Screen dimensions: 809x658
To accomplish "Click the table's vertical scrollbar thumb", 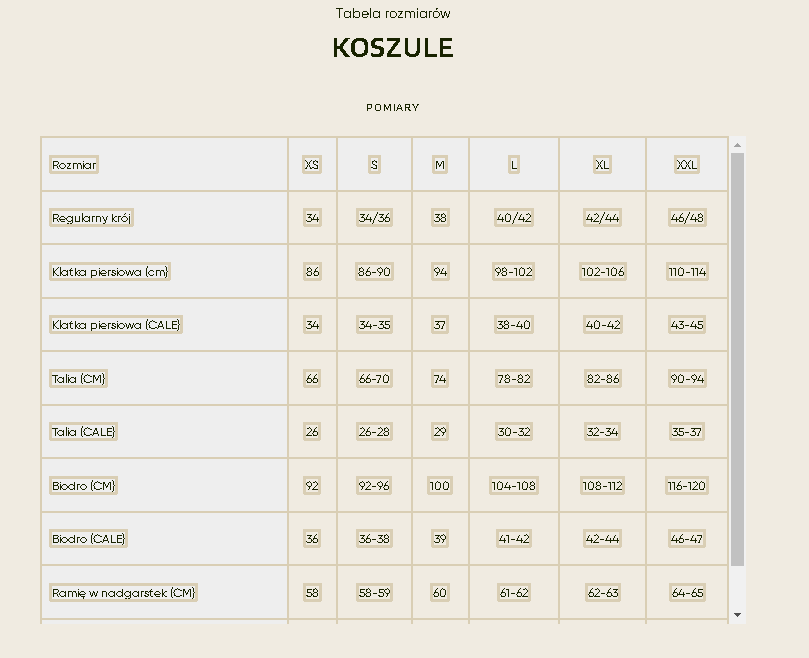I will point(738,360).
